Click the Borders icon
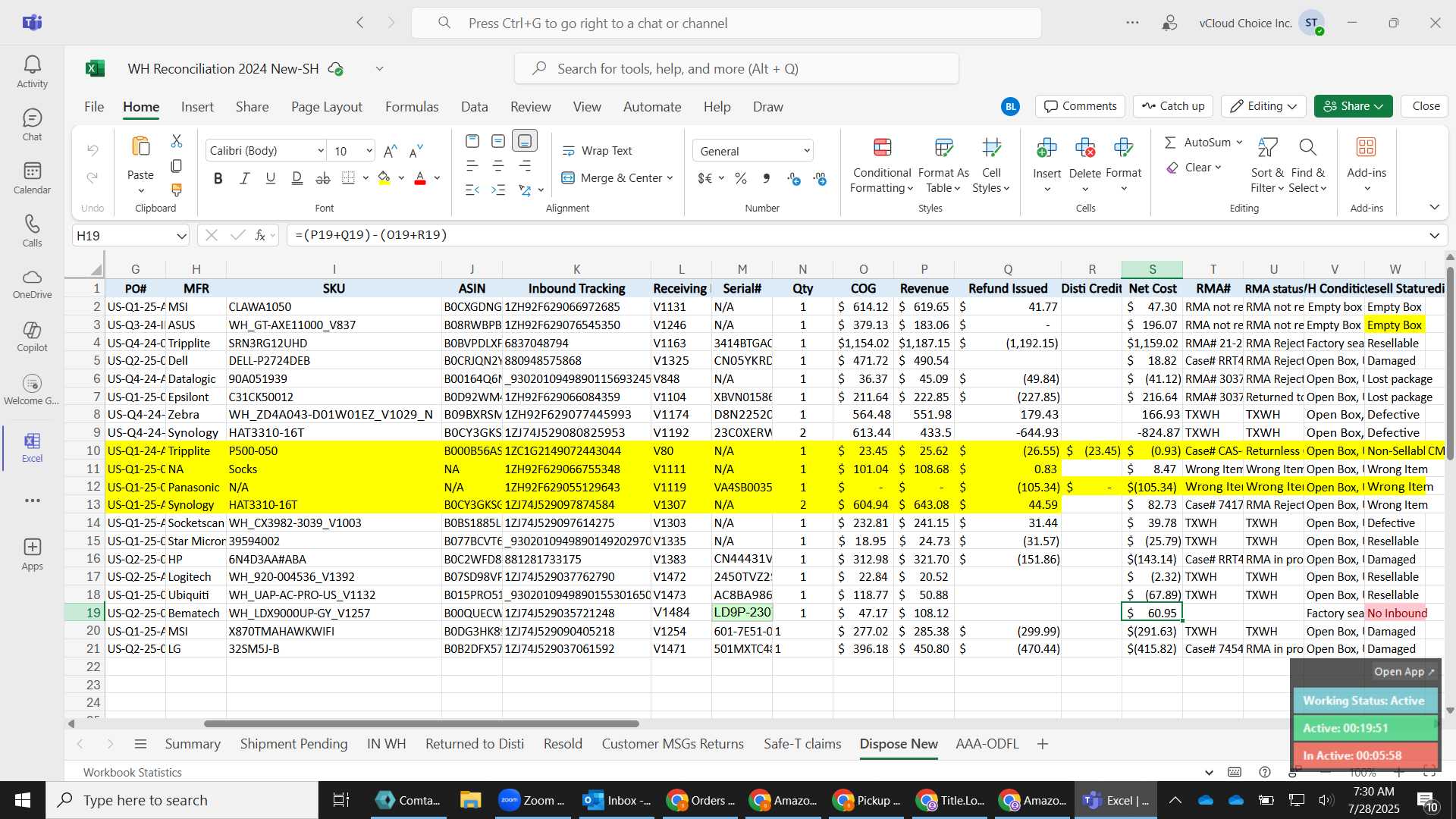The image size is (1456, 819). coord(348,178)
